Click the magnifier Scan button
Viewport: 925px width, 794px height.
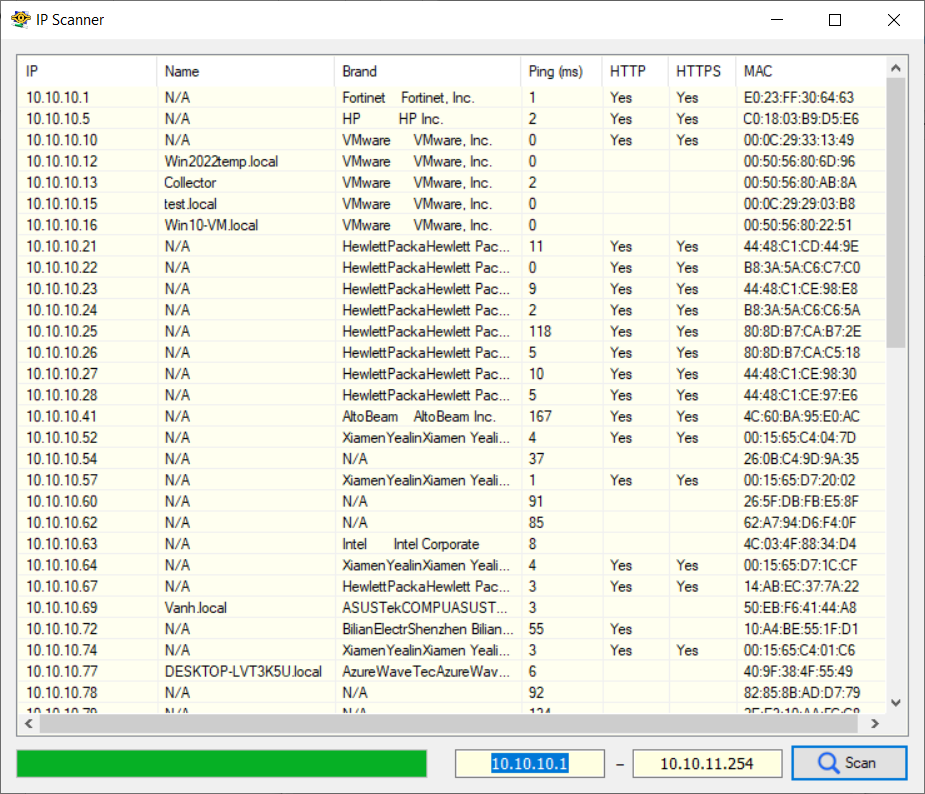point(848,763)
